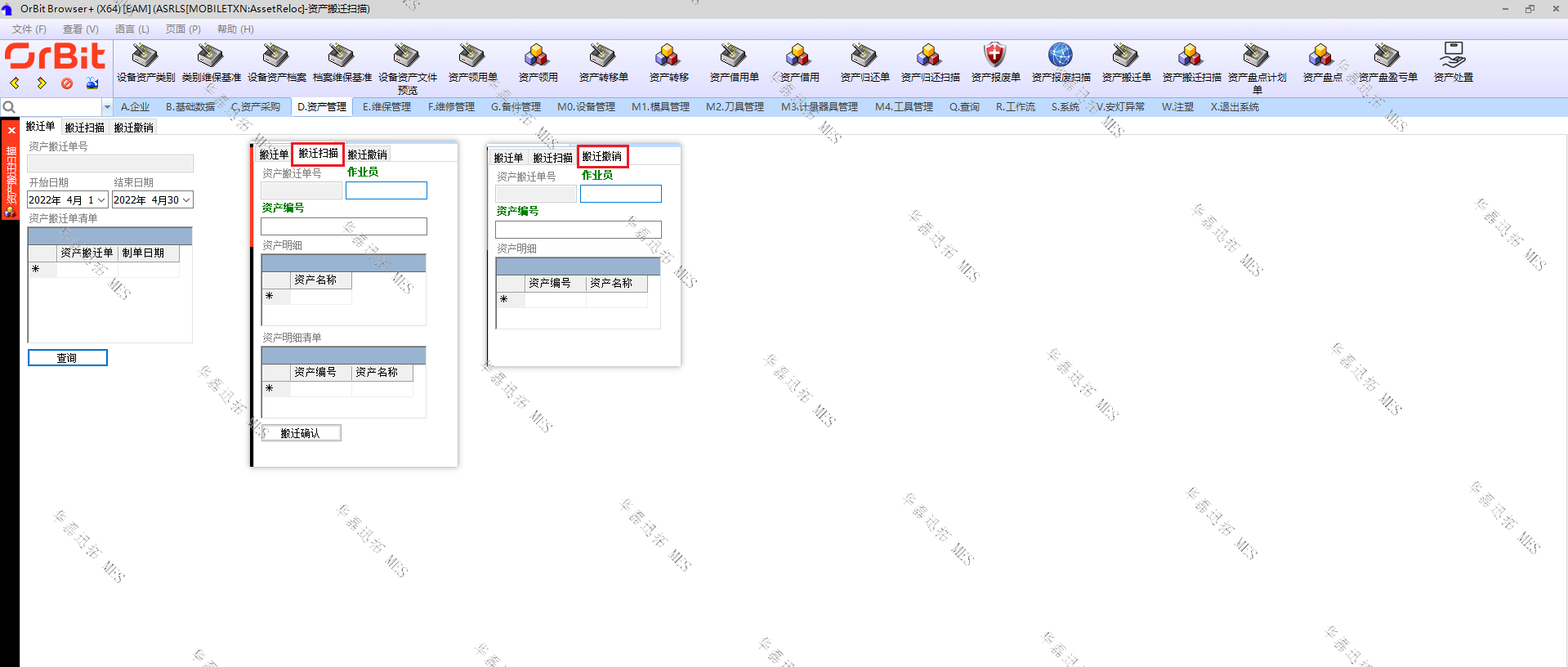Click the 资产领用 cubes icon

point(537,56)
